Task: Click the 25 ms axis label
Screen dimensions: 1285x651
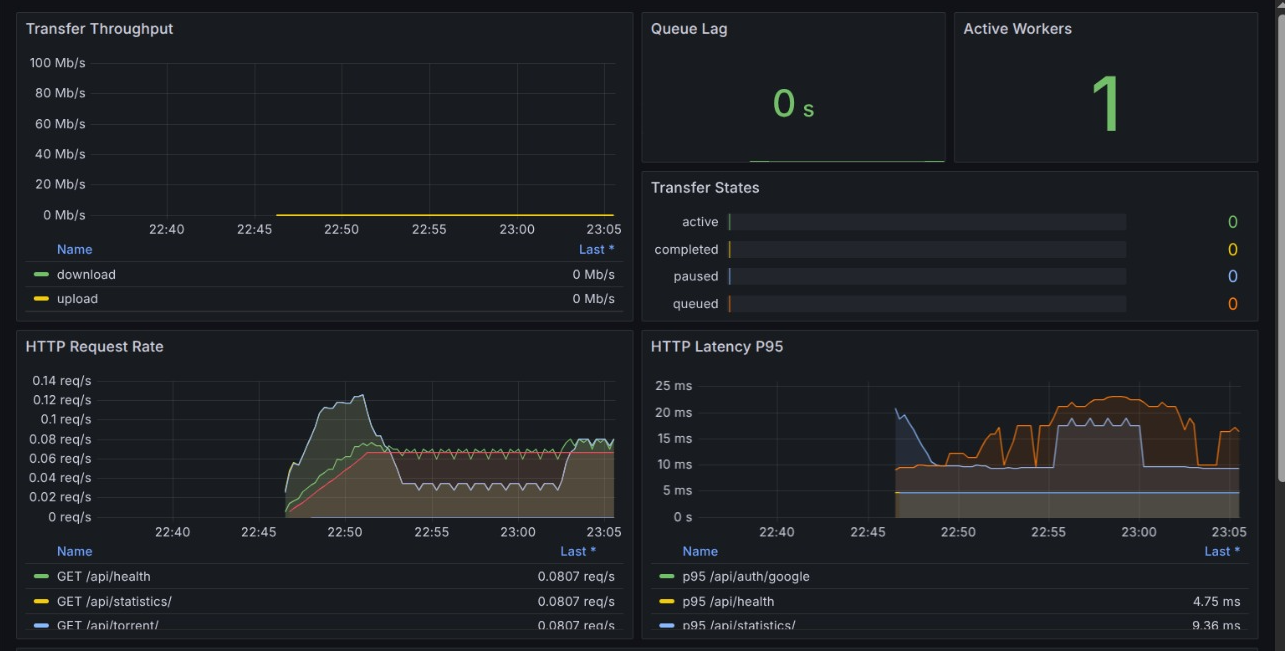Action: pyautogui.click(x=673, y=386)
